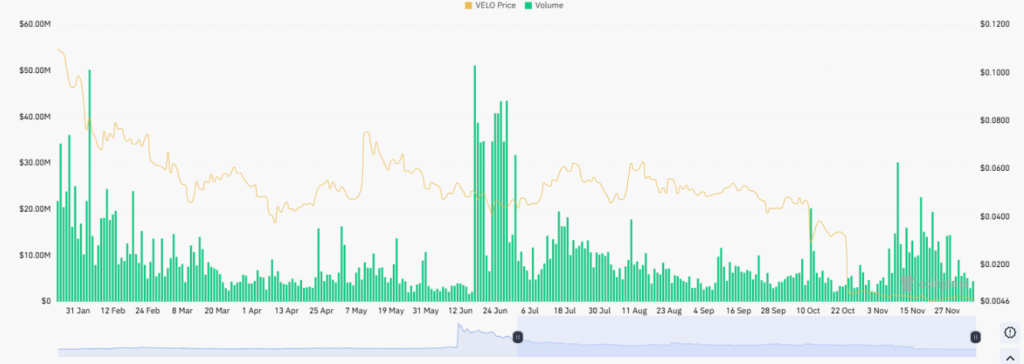Toggle the Volume legend series

[544, 5]
